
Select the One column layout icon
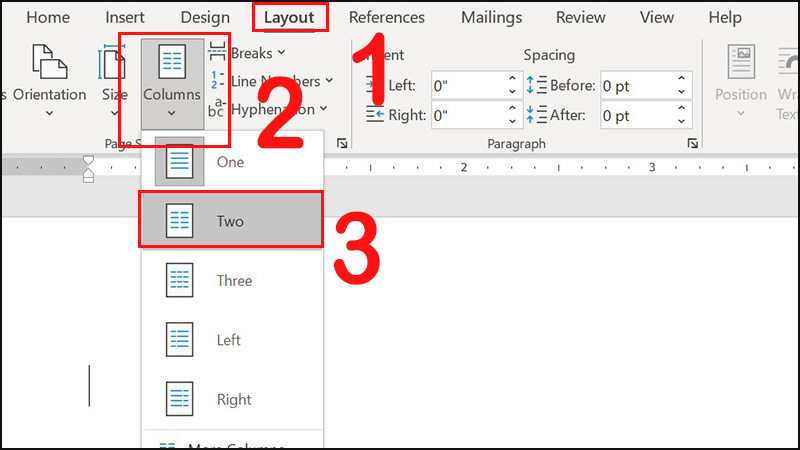pos(180,161)
